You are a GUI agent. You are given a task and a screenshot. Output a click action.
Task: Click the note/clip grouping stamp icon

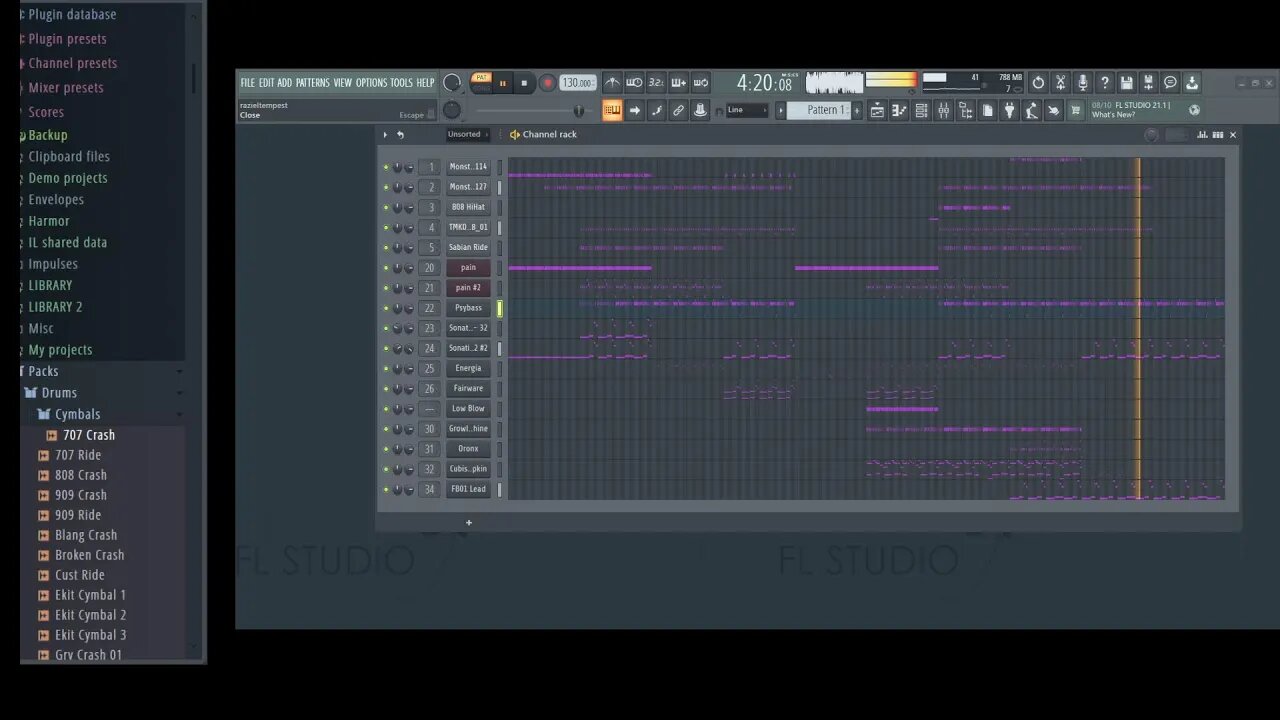pos(700,110)
